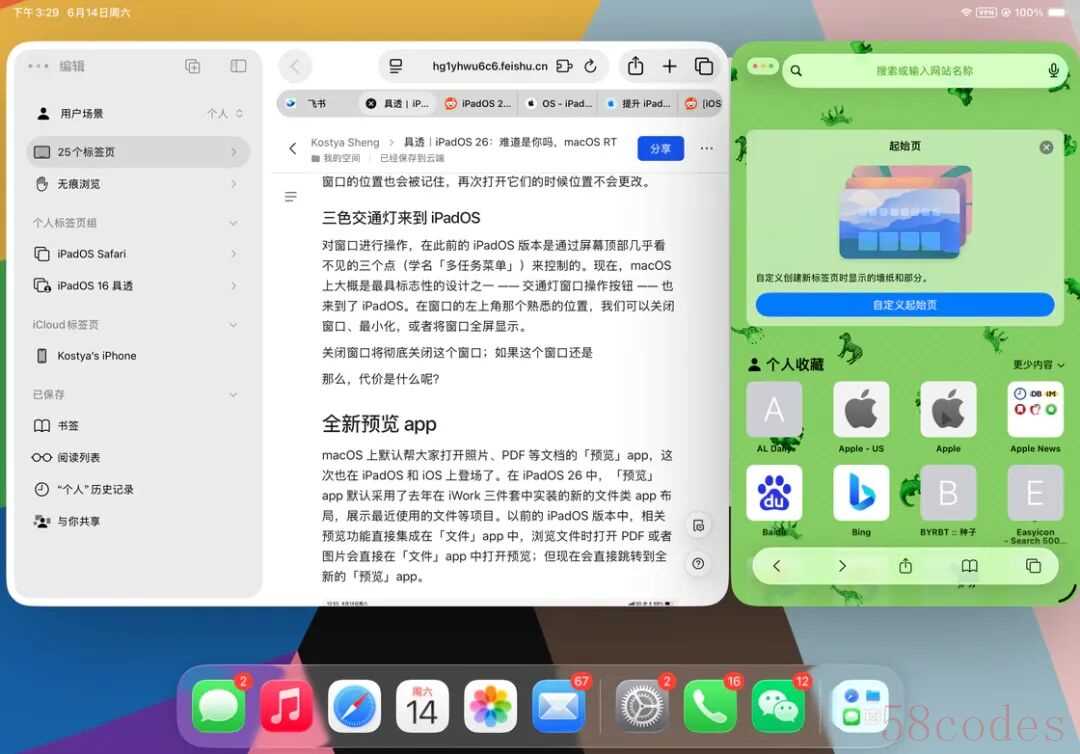Open the page menu icon left of the URL
This screenshot has width=1080, height=754.
[x=395, y=66]
